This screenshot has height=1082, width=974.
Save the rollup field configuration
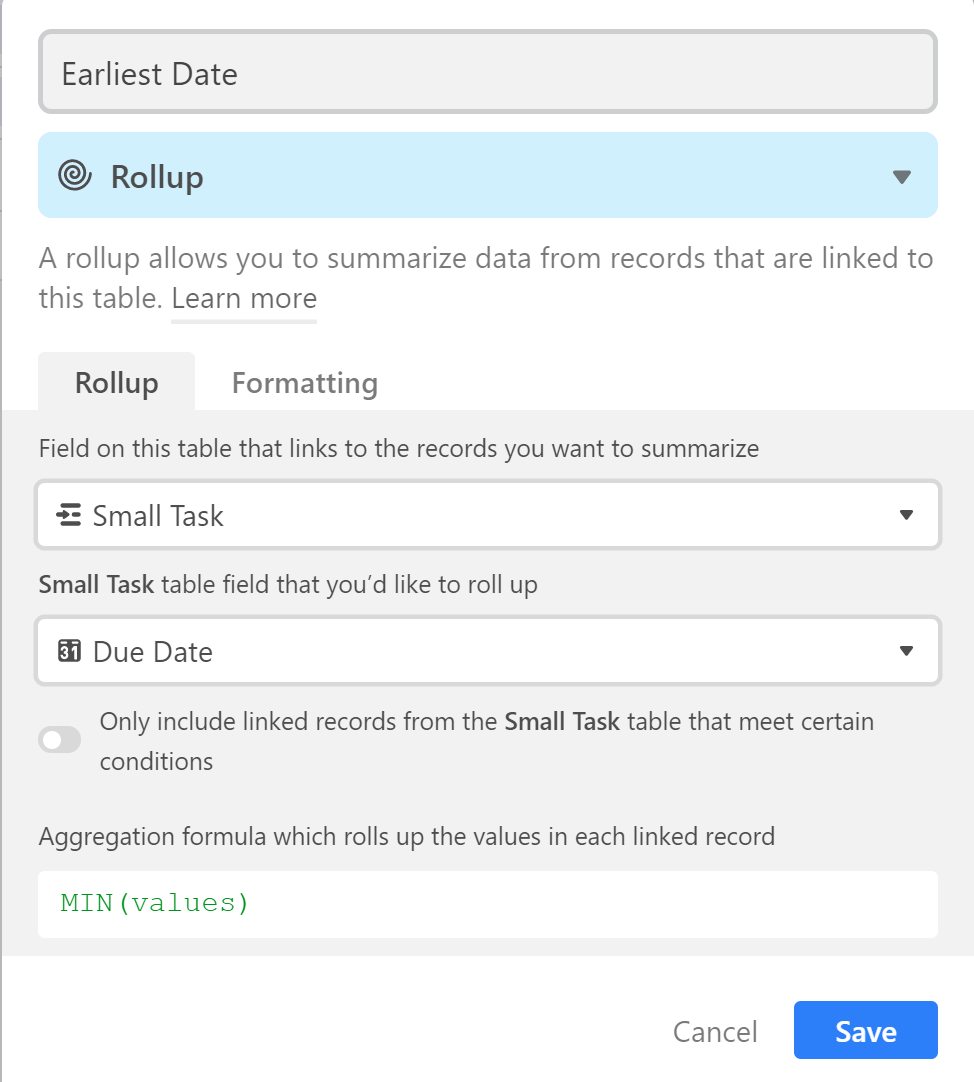pyautogui.click(x=866, y=1030)
